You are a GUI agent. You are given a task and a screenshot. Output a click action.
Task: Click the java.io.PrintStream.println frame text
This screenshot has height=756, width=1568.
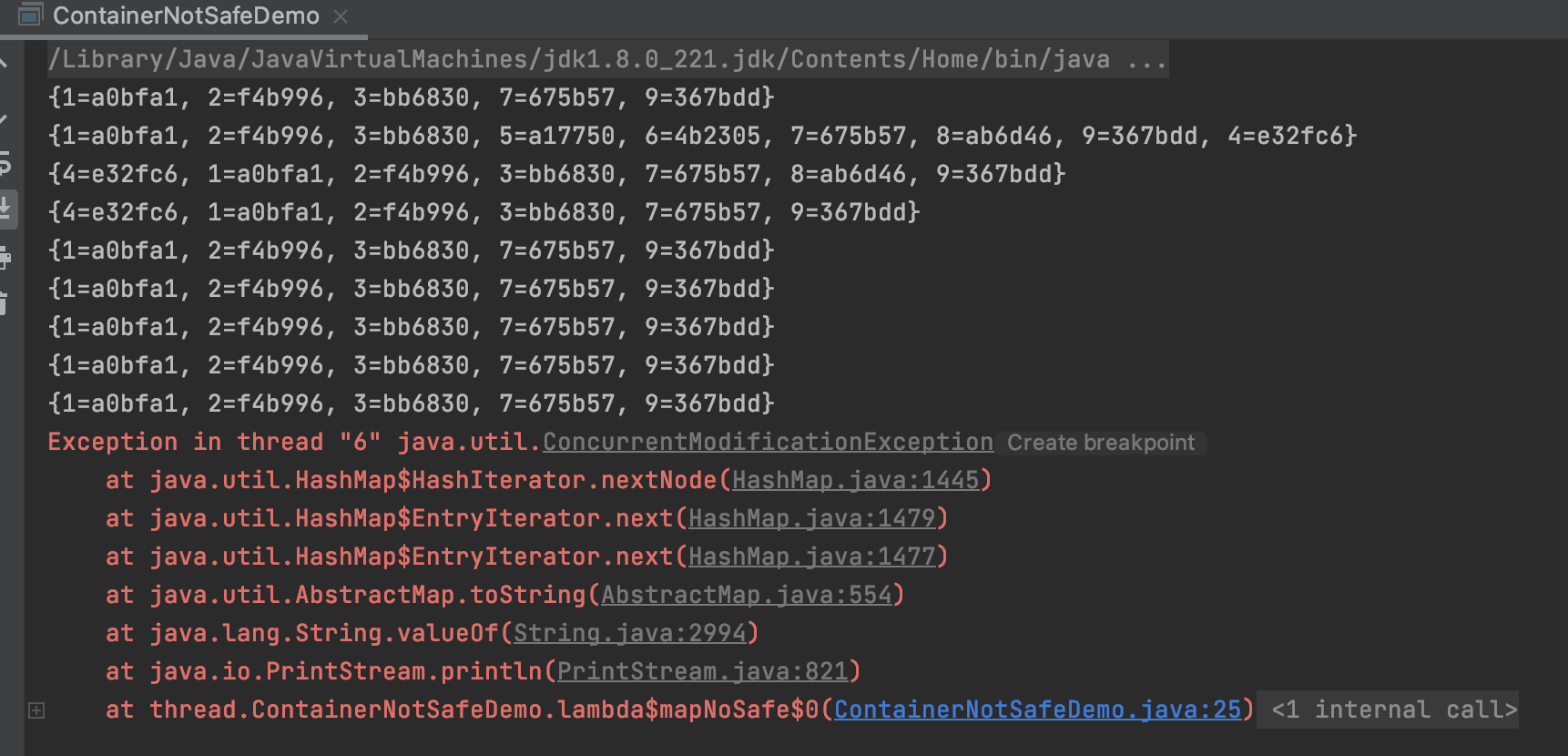pos(346,671)
